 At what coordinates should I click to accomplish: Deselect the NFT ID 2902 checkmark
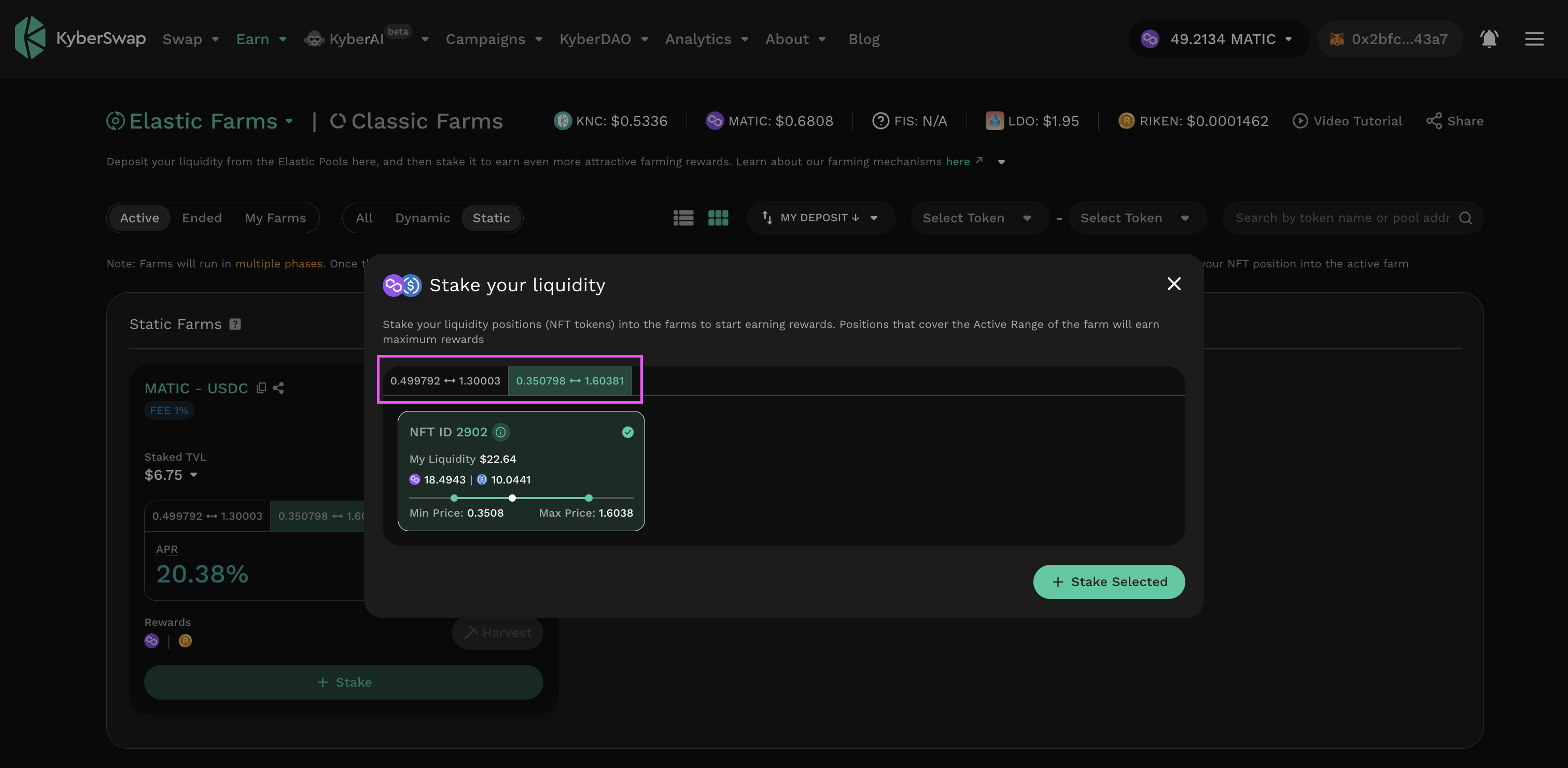tap(627, 432)
